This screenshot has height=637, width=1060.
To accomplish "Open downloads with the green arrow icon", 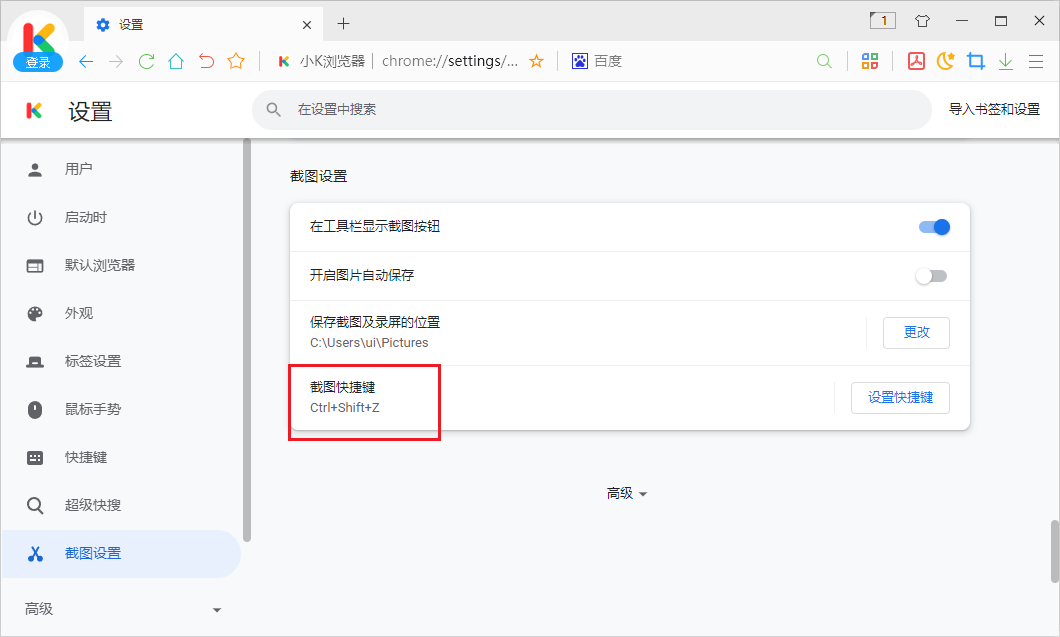I will pos(1005,62).
